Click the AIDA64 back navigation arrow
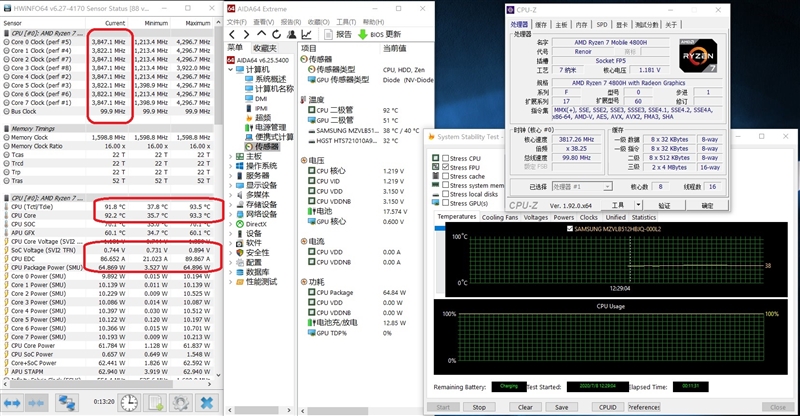Screen dimensions: 800x416 click(x=232, y=34)
